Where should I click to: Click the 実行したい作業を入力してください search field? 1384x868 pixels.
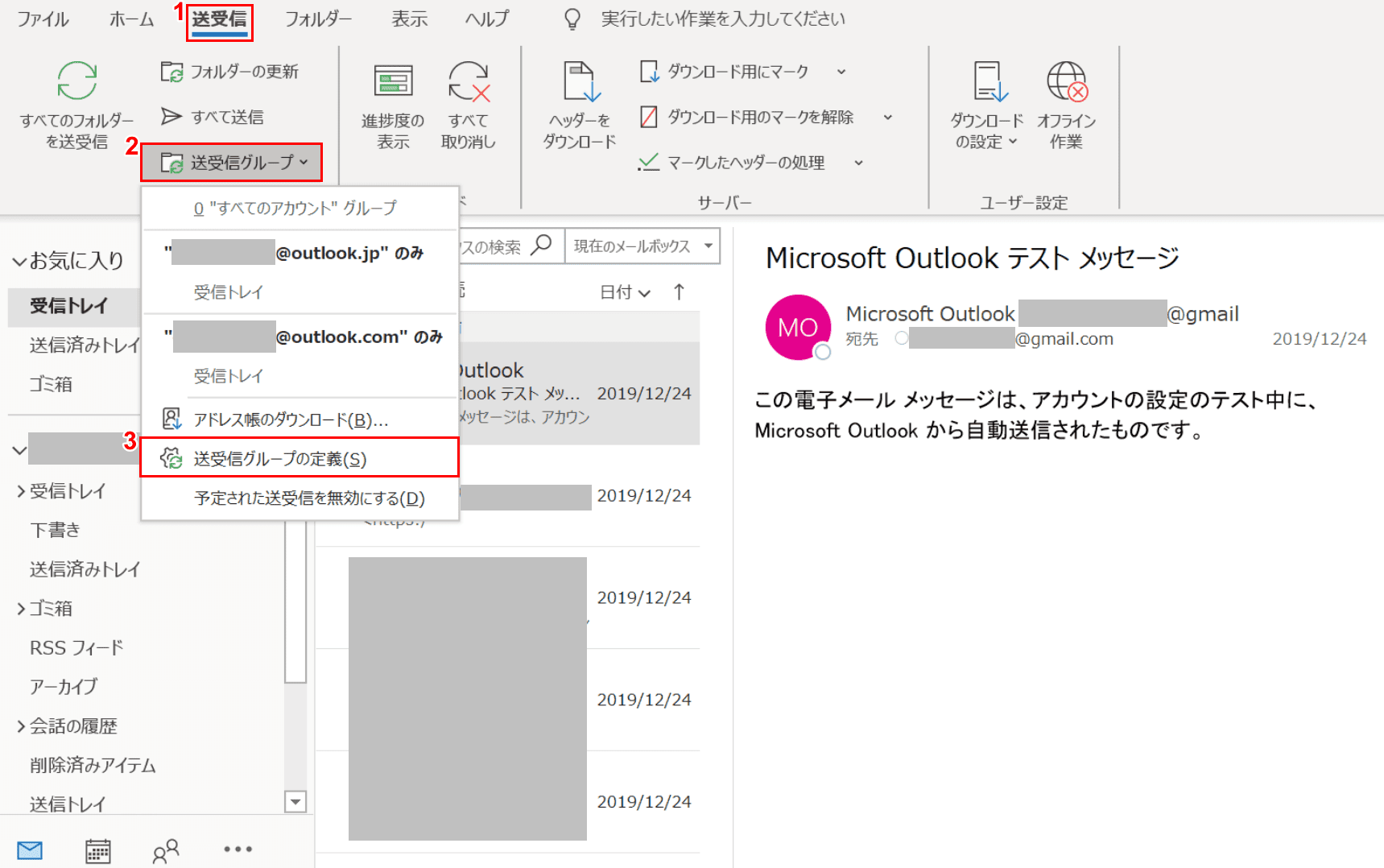pyautogui.click(x=722, y=19)
